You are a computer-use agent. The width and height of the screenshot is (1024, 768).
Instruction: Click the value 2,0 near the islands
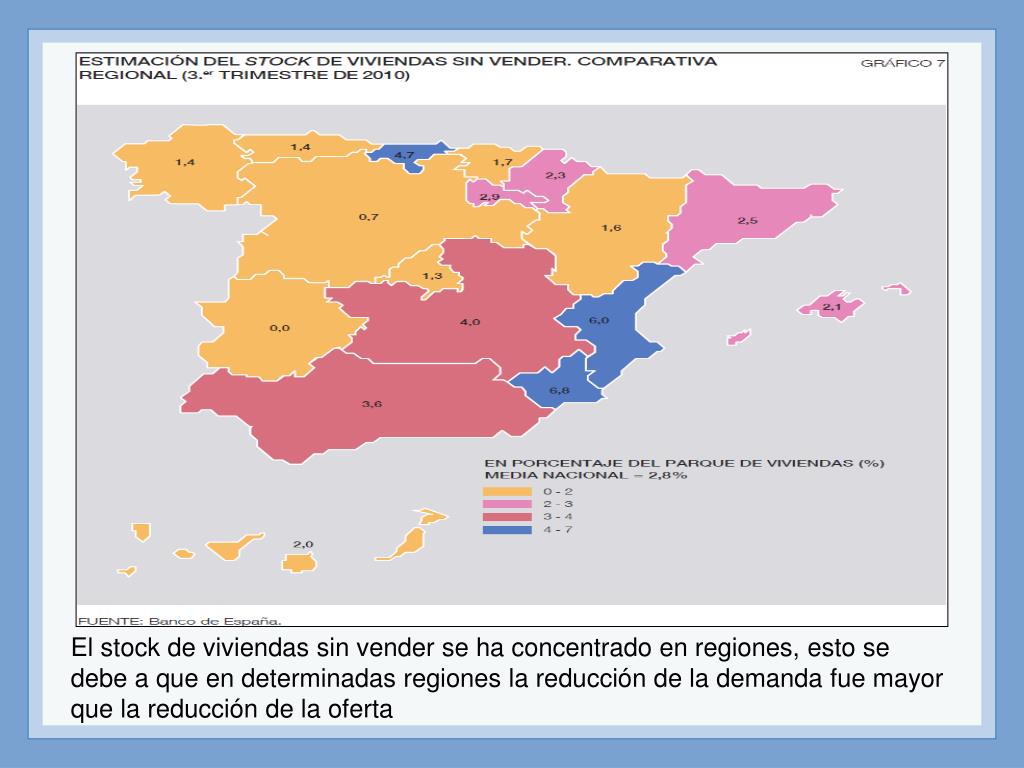303,544
